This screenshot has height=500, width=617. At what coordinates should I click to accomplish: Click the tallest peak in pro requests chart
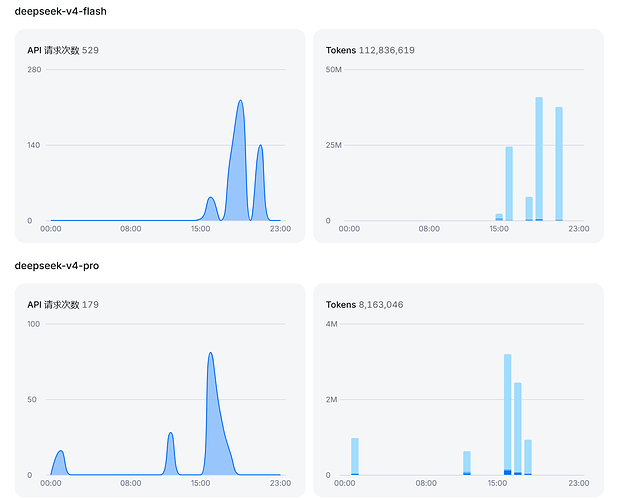tap(211, 353)
